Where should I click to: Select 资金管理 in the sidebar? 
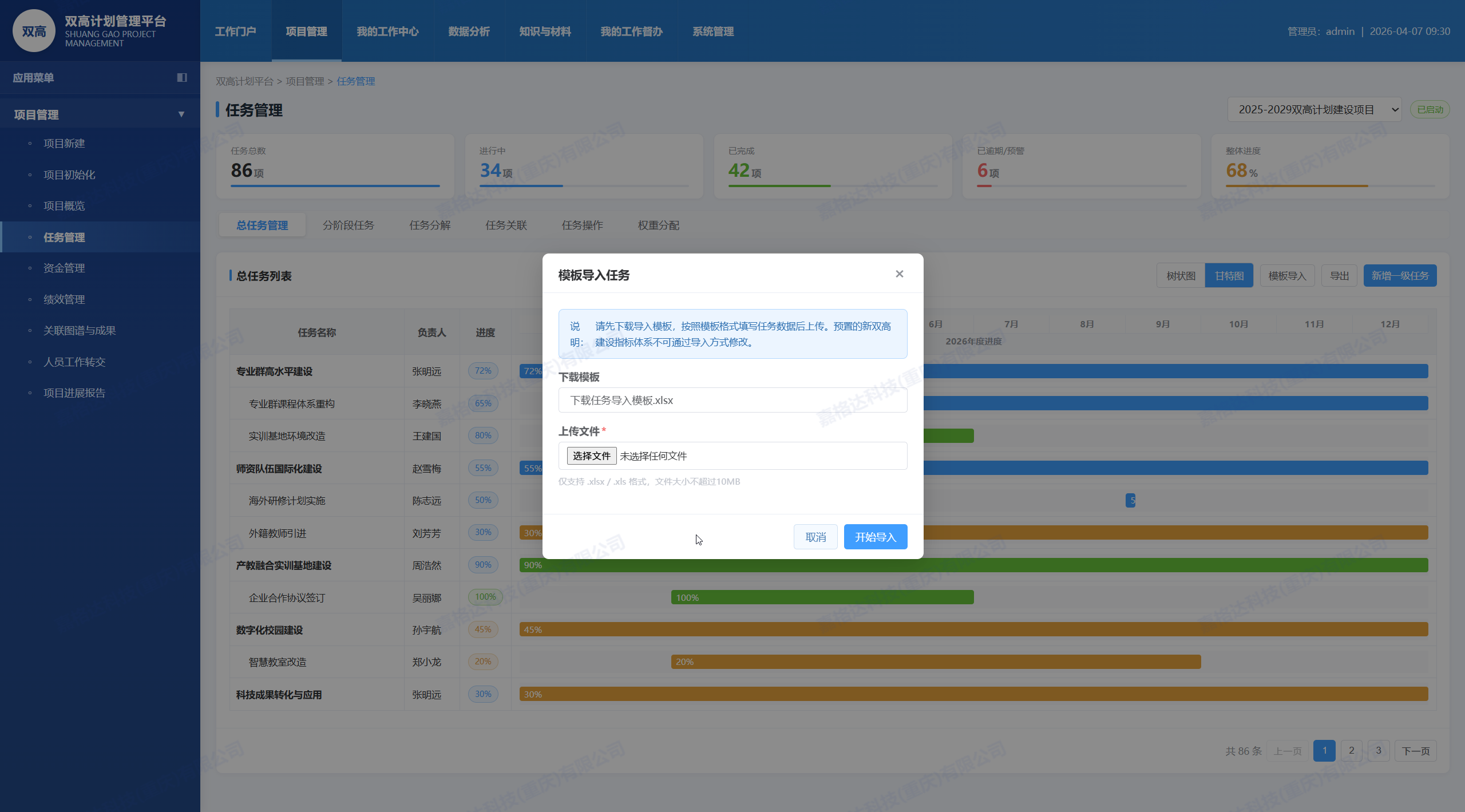[64, 268]
